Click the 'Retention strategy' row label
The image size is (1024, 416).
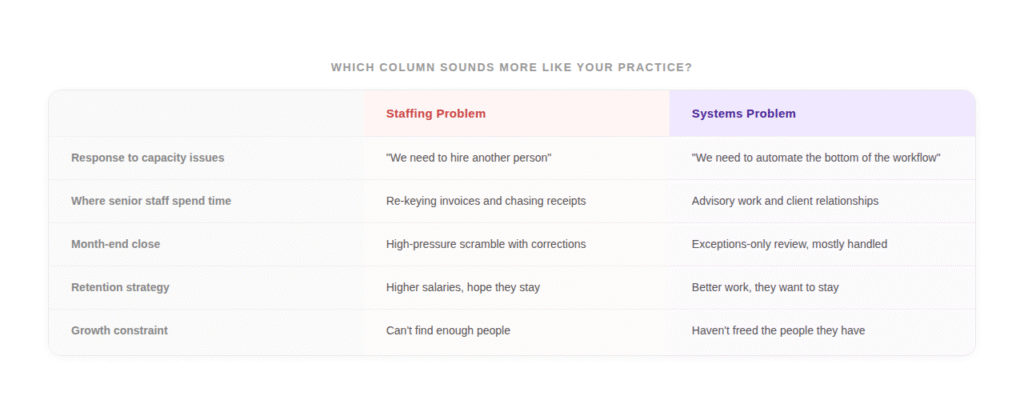(x=120, y=287)
